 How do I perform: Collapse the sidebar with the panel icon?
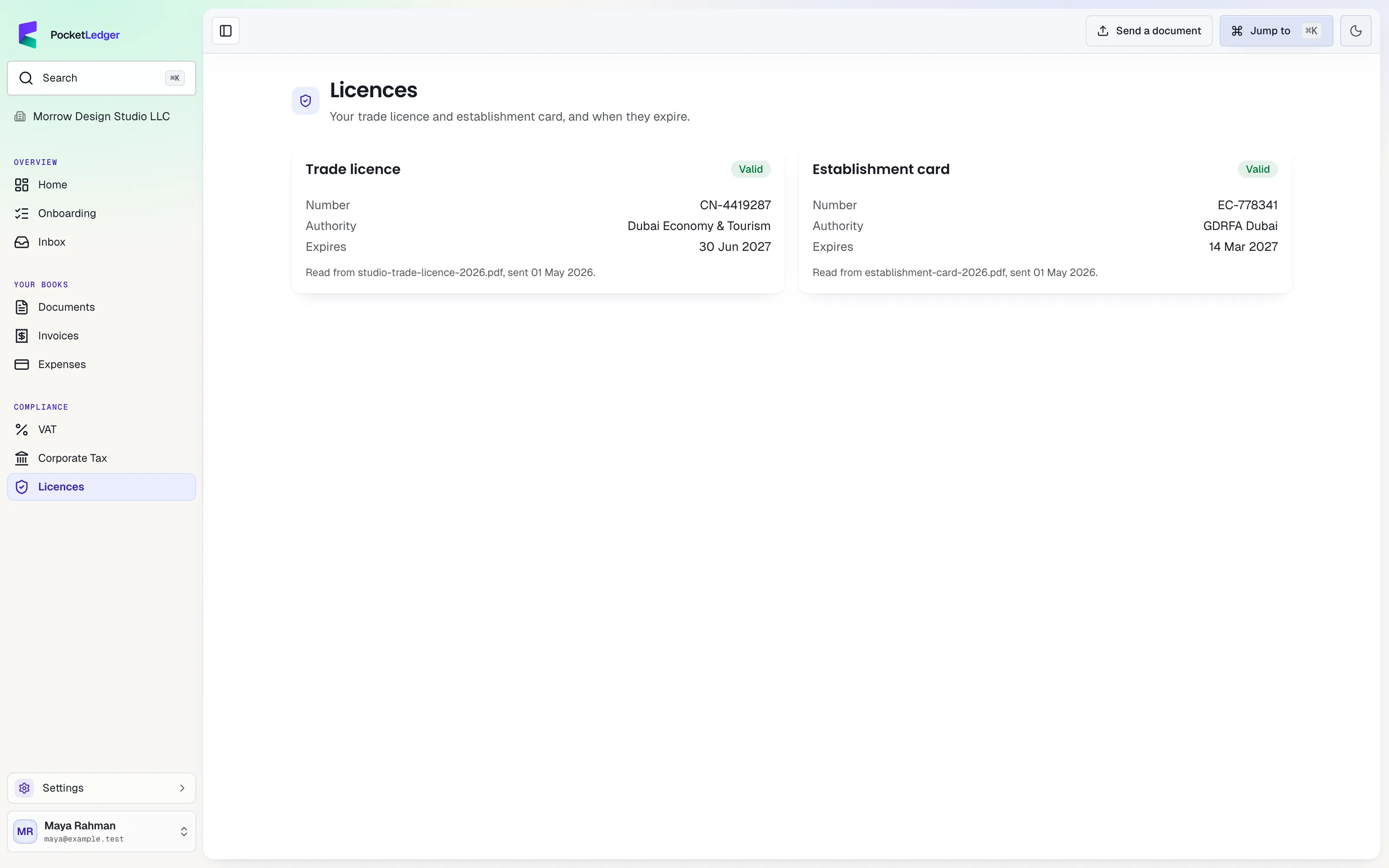(x=226, y=31)
